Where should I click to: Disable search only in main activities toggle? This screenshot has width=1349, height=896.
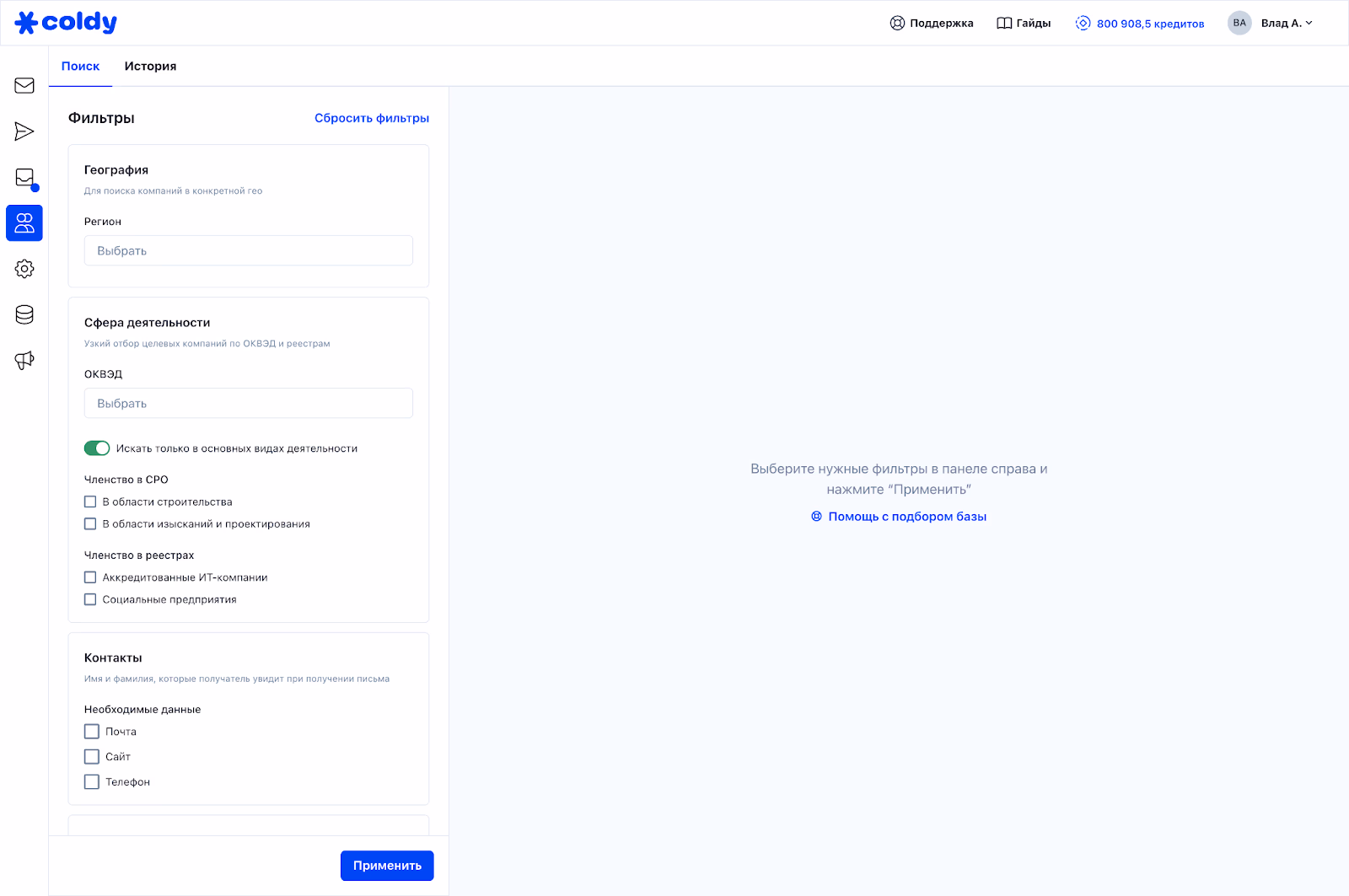click(x=97, y=448)
